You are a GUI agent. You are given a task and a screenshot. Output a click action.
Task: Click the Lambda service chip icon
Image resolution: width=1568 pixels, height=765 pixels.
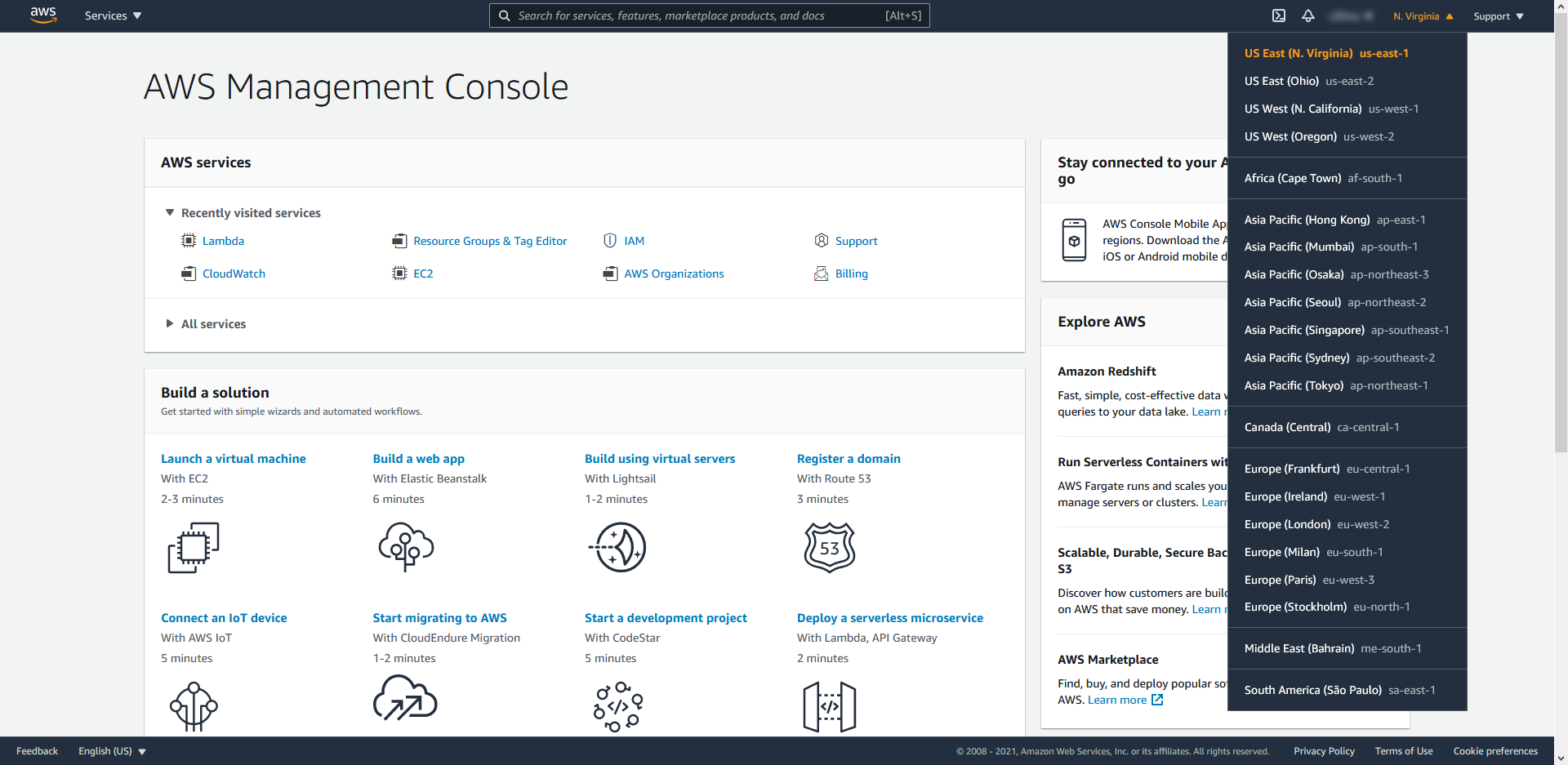pyautogui.click(x=189, y=241)
